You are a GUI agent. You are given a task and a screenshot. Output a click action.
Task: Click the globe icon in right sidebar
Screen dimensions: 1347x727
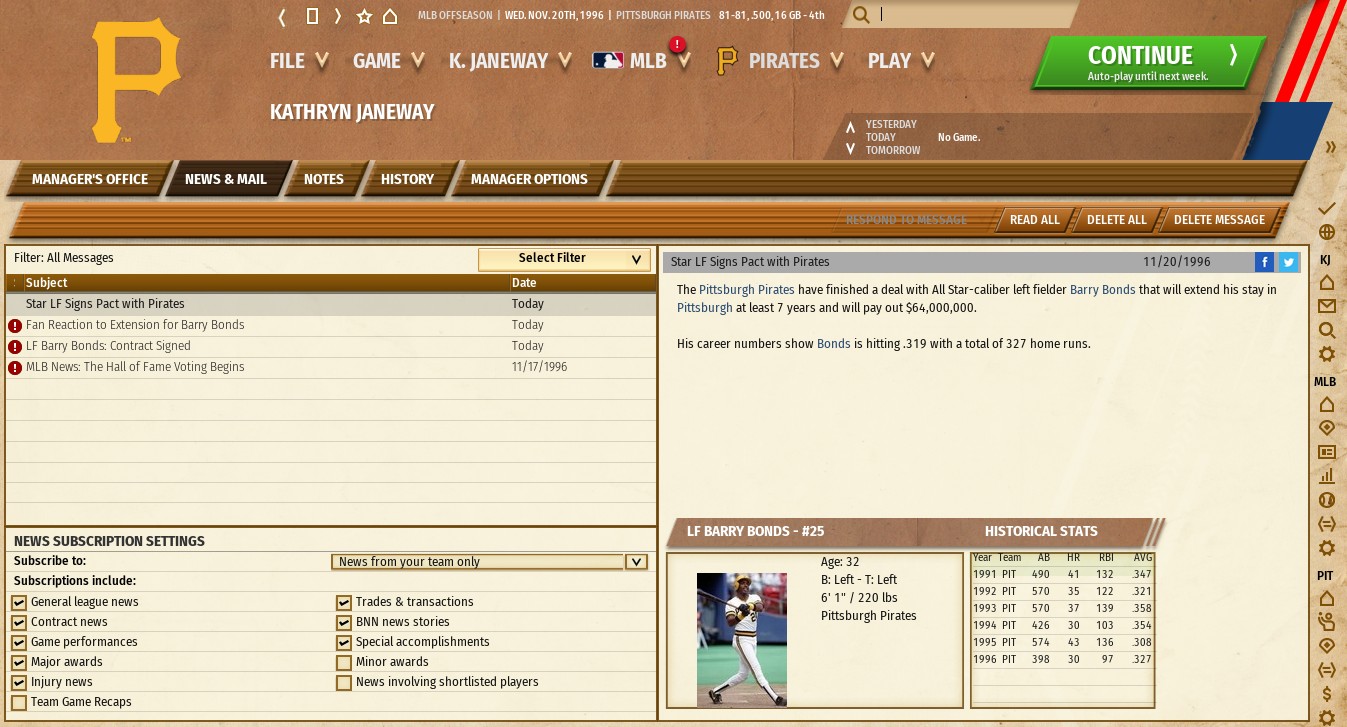coord(1326,232)
